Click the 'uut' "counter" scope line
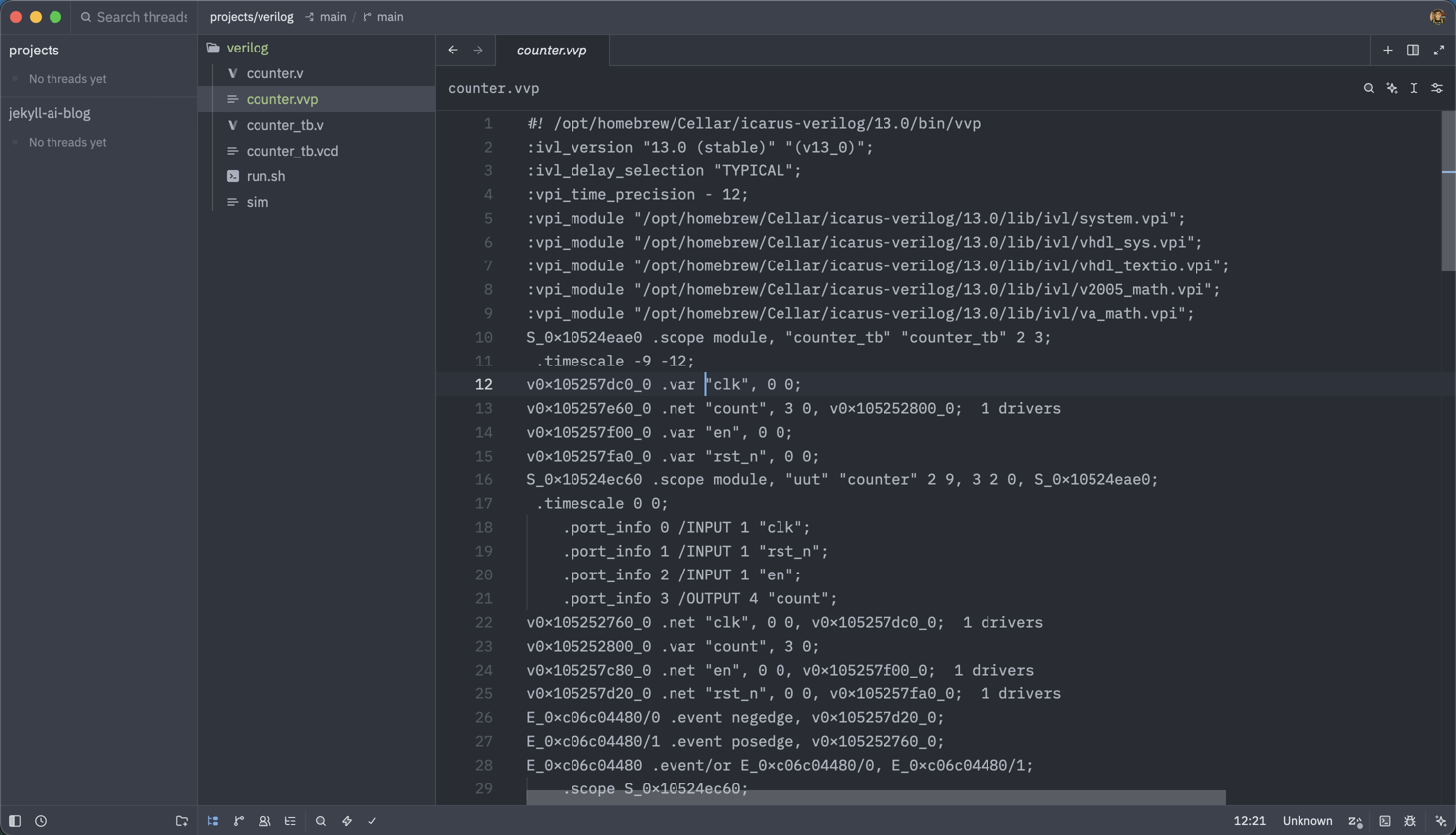Viewport: 1456px width, 835px height. [x=842, y=479]
